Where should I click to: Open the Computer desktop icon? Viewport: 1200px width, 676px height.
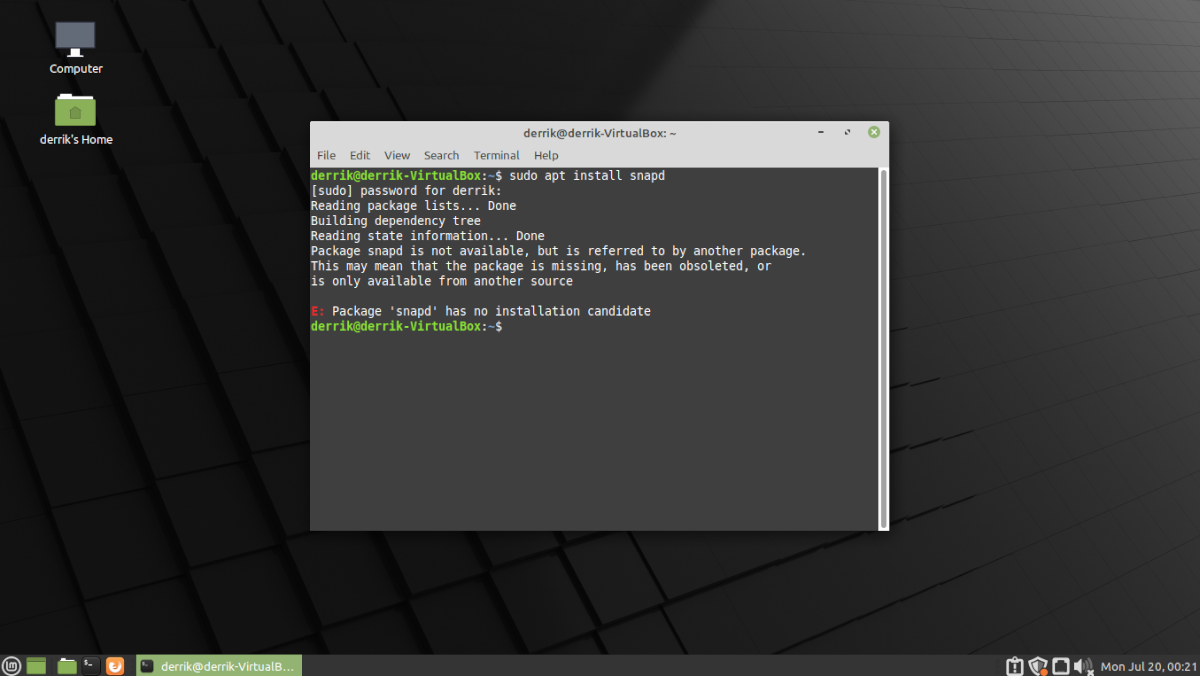pos(76,48)
